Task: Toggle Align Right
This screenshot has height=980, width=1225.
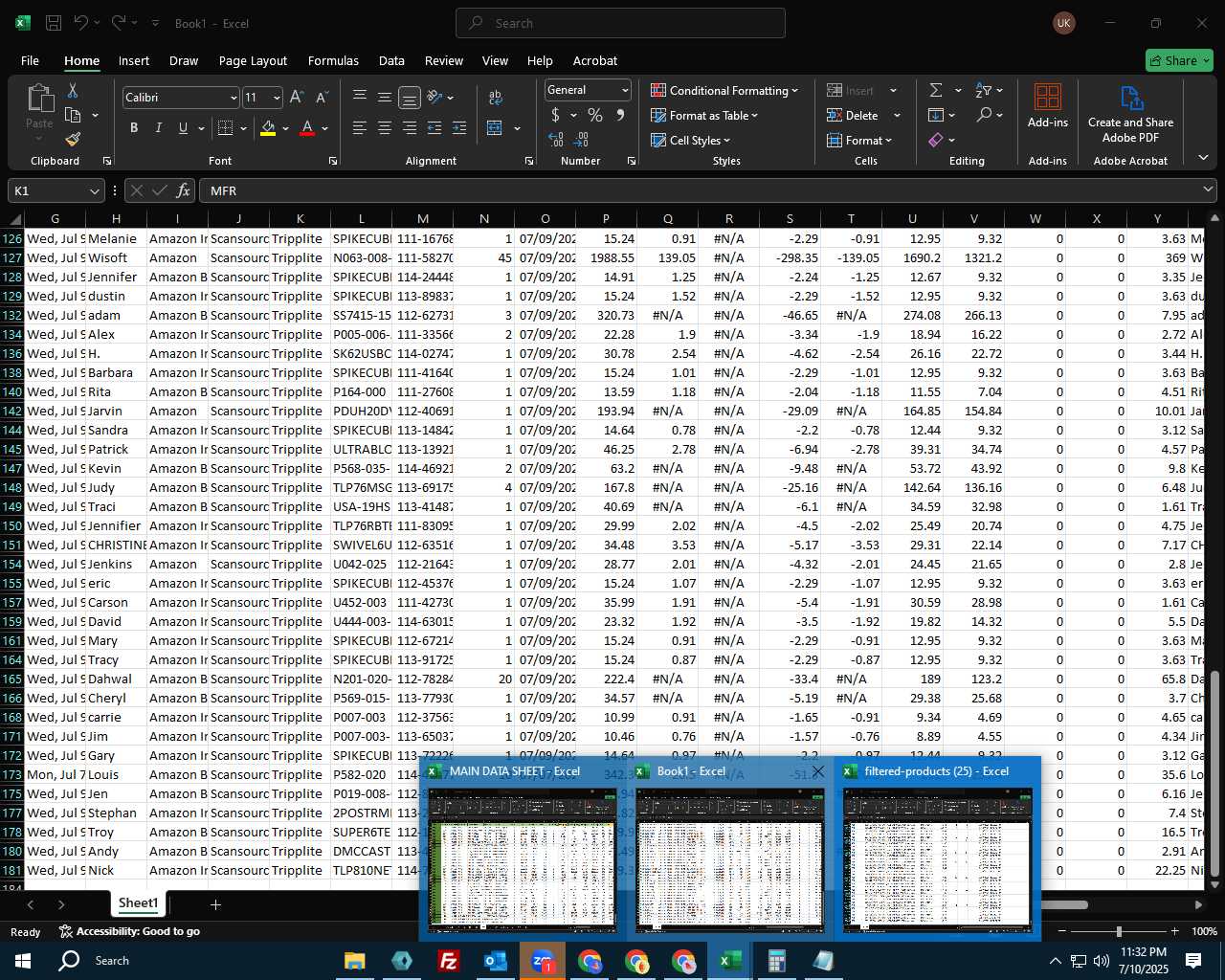Action: click(x=410, y=127)
